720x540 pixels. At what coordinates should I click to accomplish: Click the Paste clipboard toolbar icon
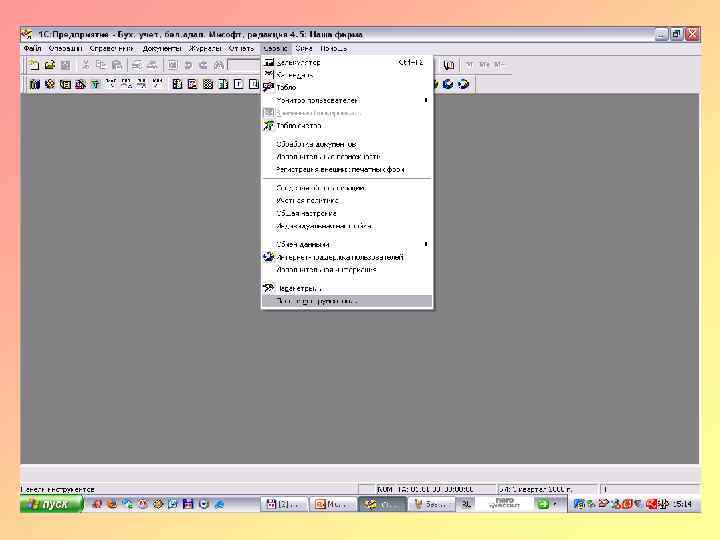point(117,65)
